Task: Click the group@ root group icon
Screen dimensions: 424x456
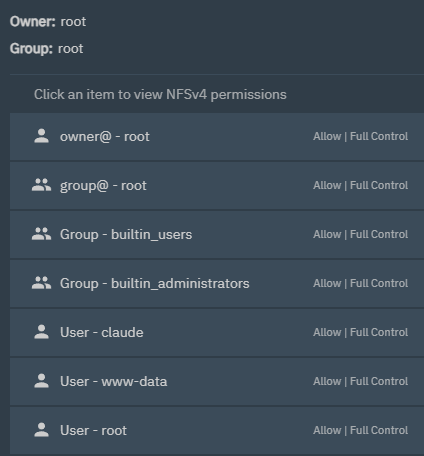Action: click(x=41, y=185)
